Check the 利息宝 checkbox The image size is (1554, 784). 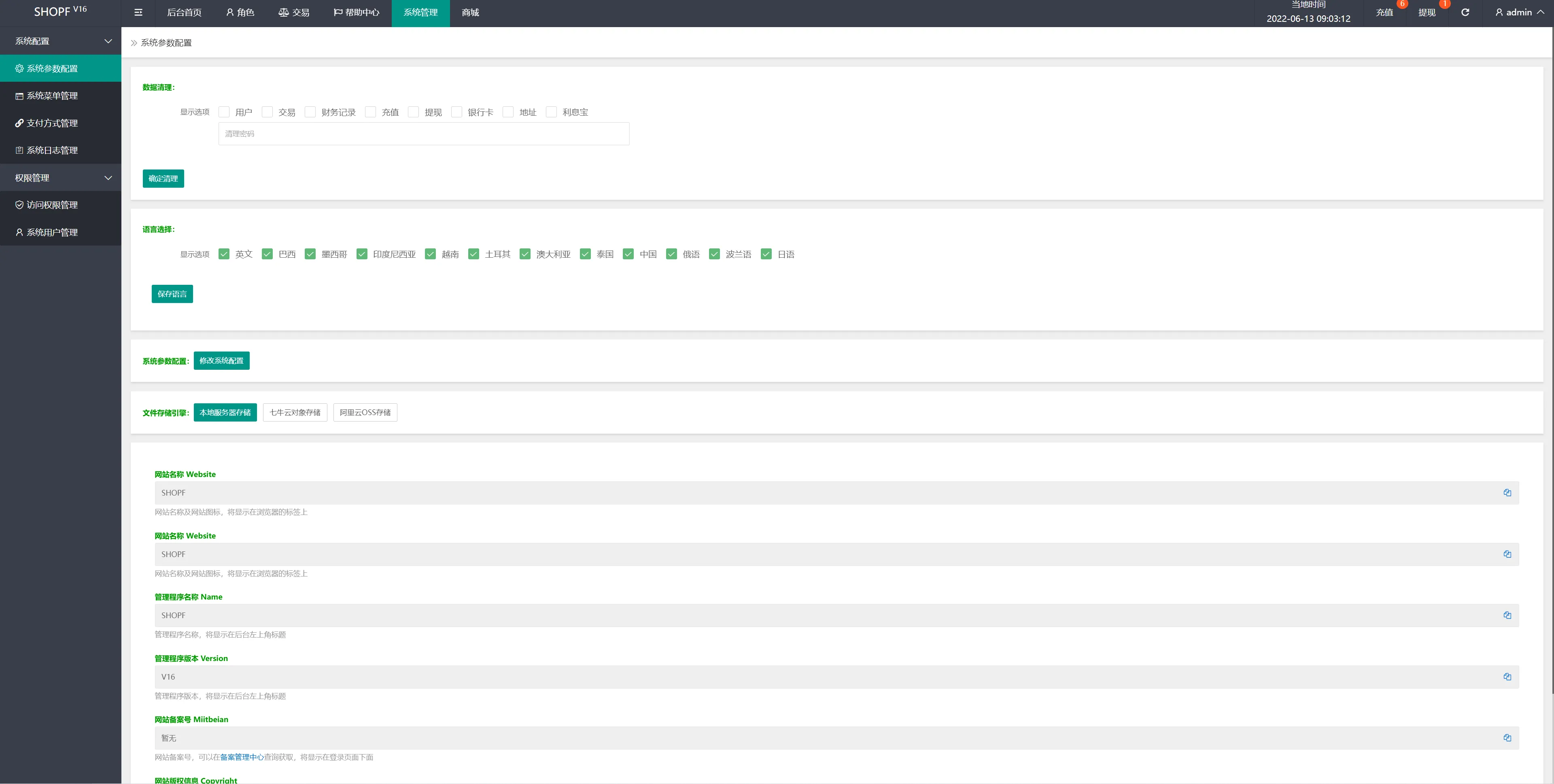click(551, 112)
